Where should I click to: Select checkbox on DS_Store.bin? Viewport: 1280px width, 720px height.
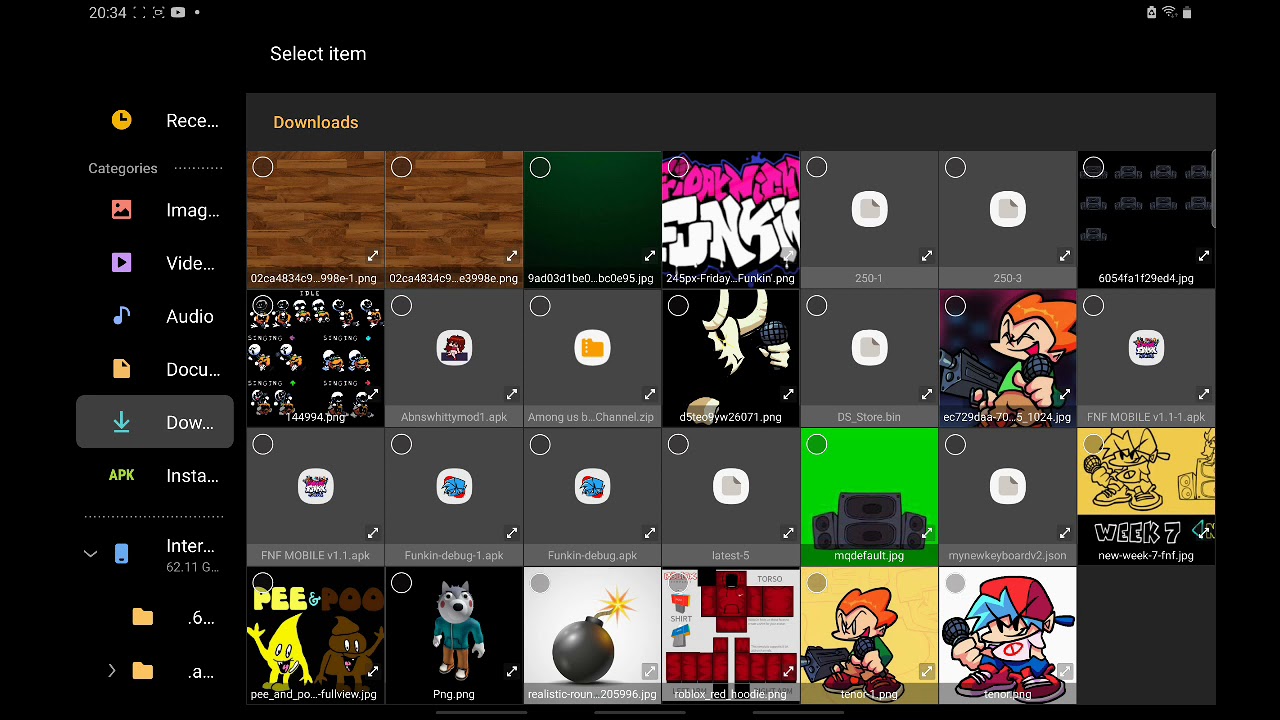click(x=817, y=305)
